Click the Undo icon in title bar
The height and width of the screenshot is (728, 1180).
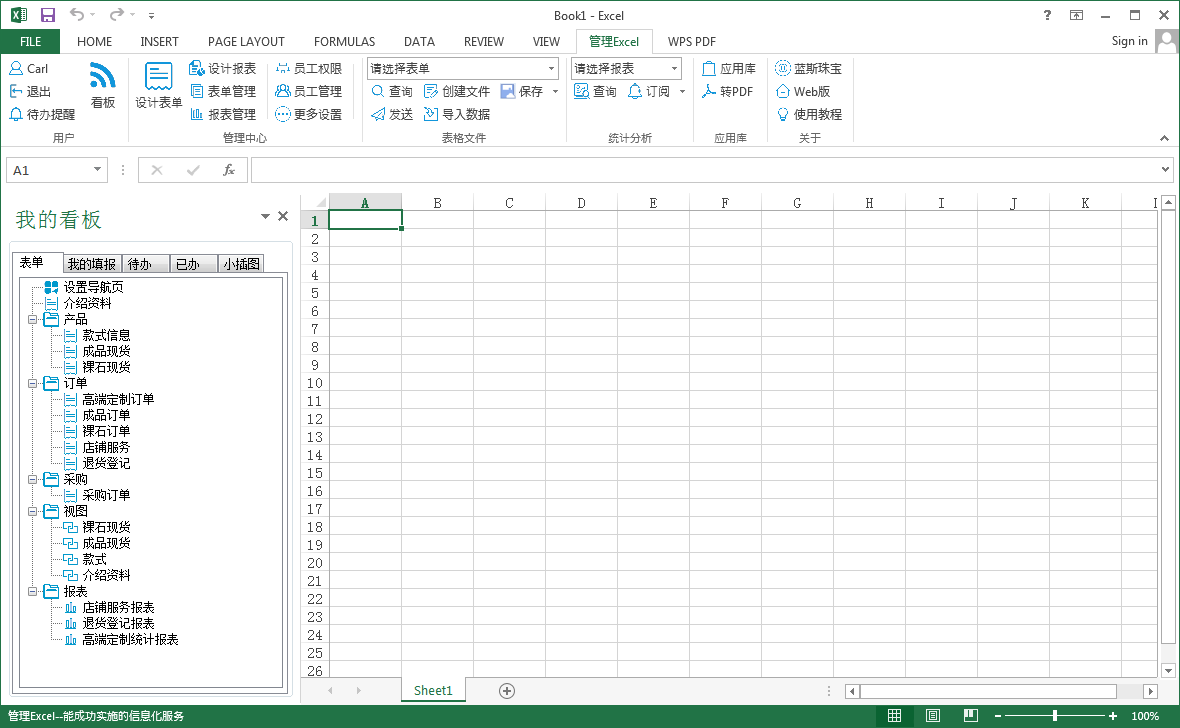coord(77,14)
